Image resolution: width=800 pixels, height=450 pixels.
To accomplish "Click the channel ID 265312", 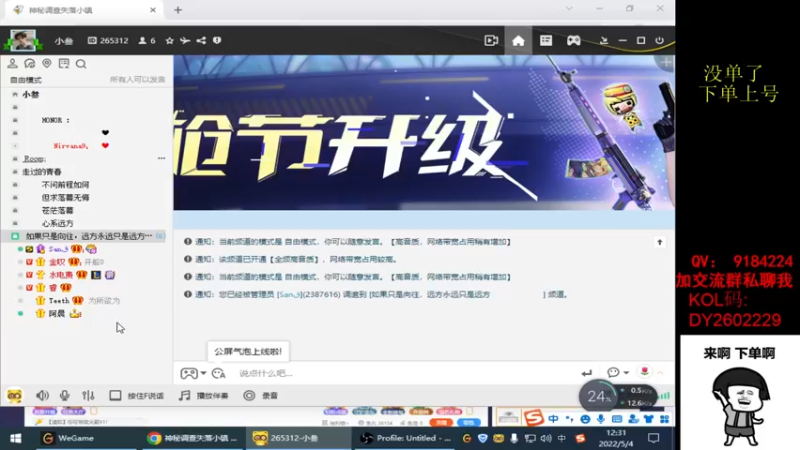I will (x=108, y=40).
